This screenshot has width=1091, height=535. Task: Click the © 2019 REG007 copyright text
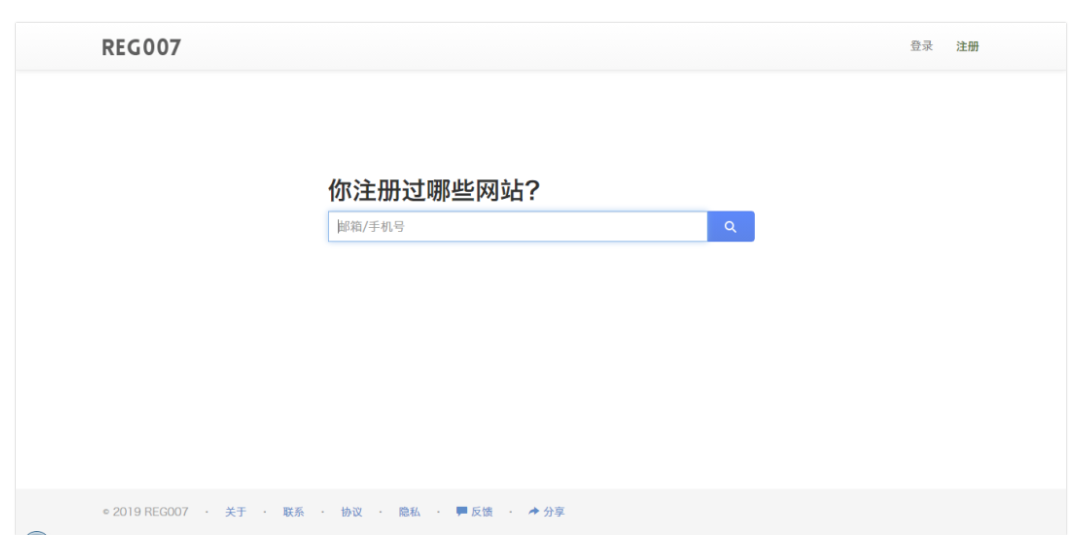[150, 512]
